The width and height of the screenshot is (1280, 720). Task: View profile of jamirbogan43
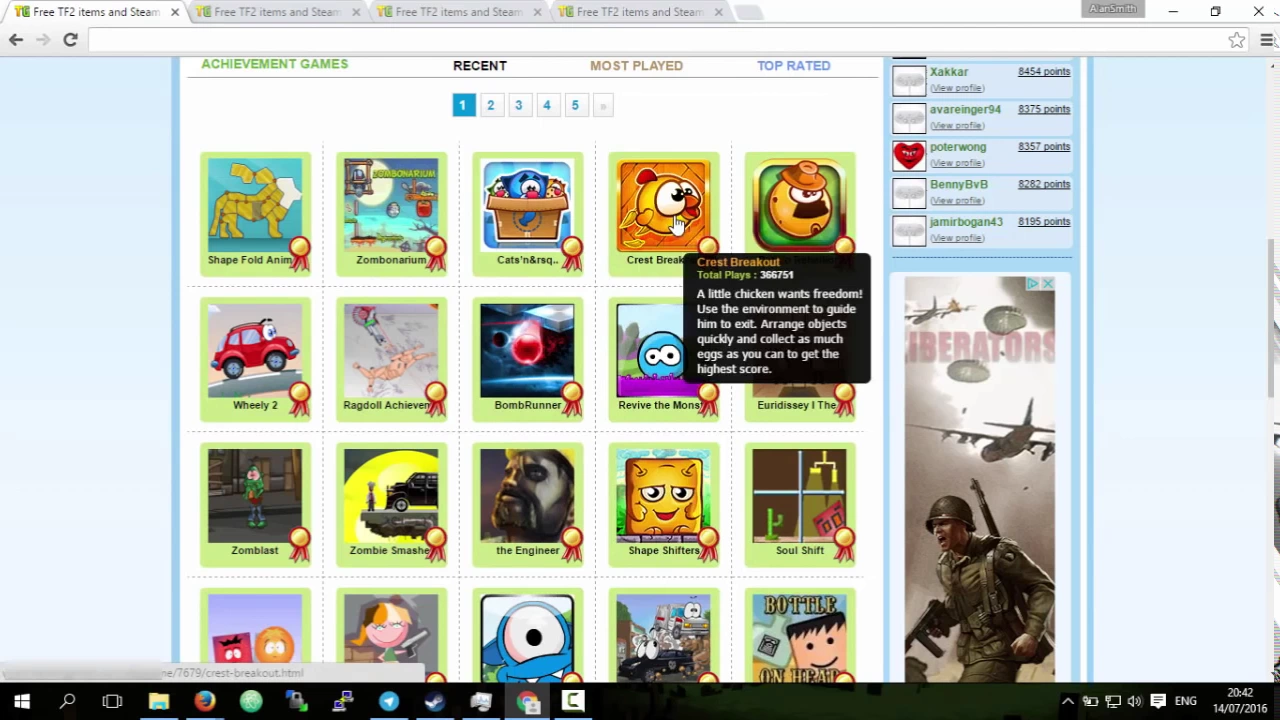957,238
